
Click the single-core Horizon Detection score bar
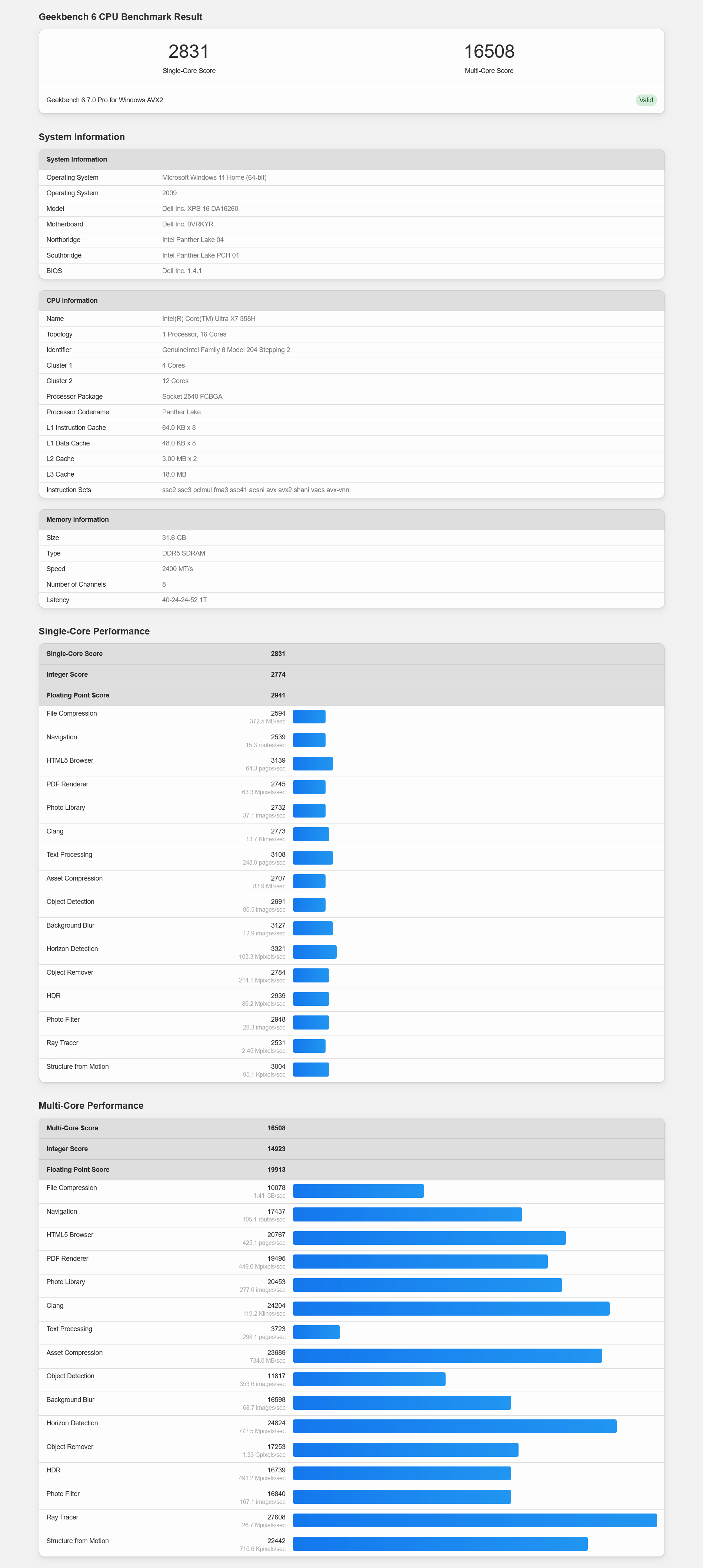[x=314, y=952]
